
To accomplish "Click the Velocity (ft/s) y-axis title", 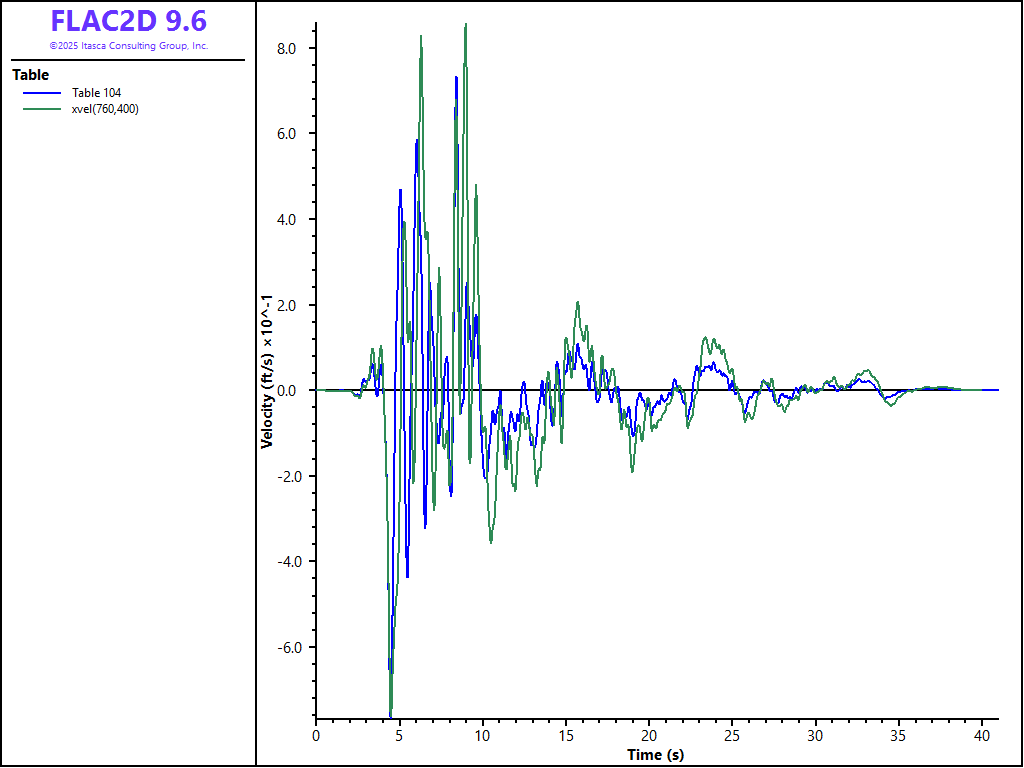I will pos(267,370).
